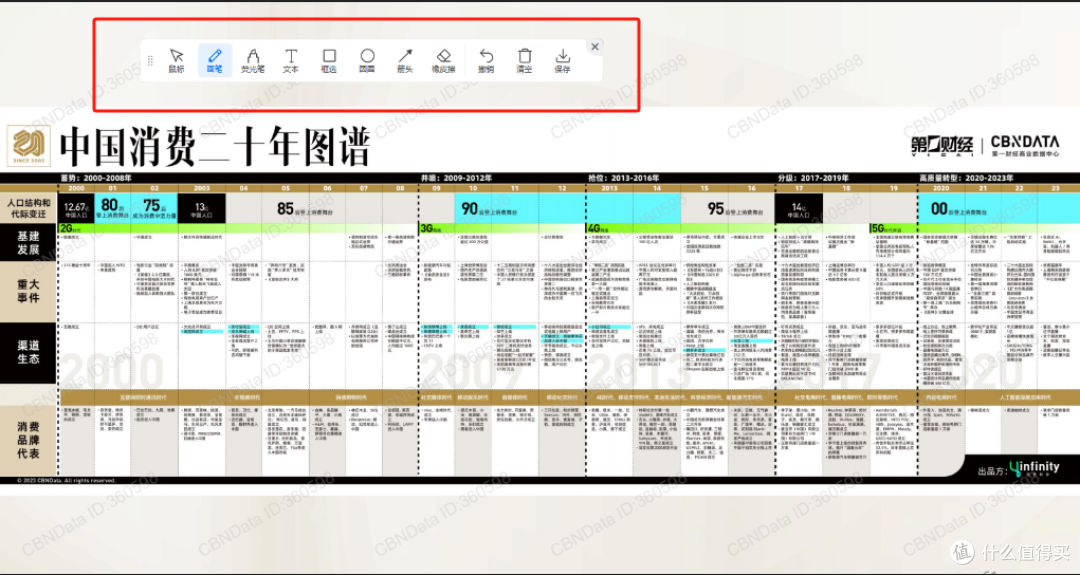This screenshot has height=575, width=1080.
Task: Click the 4G era marker
Action: [x=598, y=229]
